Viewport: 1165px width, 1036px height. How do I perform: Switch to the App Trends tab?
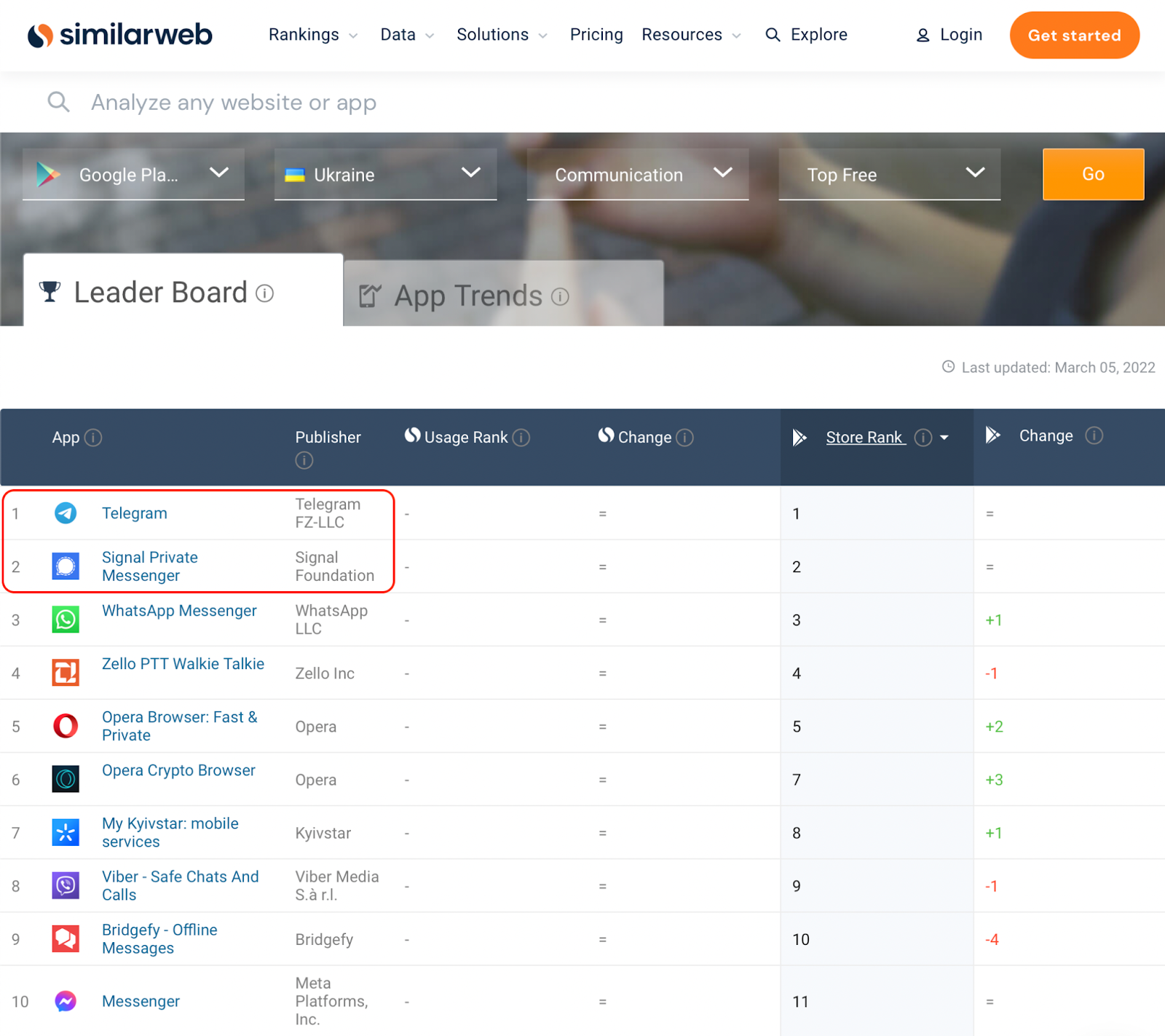point(503,295)
